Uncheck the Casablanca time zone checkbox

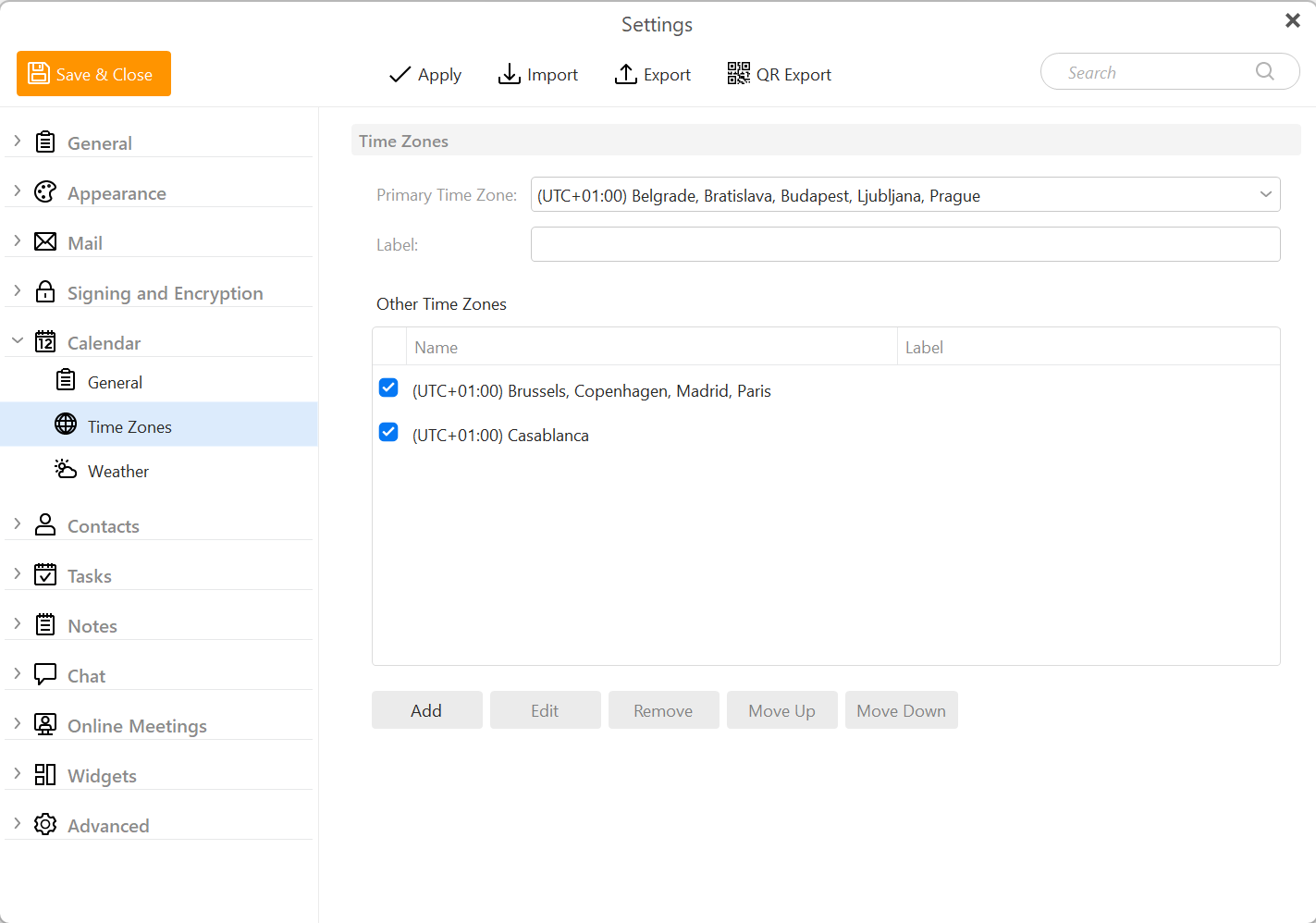(388, 433)
